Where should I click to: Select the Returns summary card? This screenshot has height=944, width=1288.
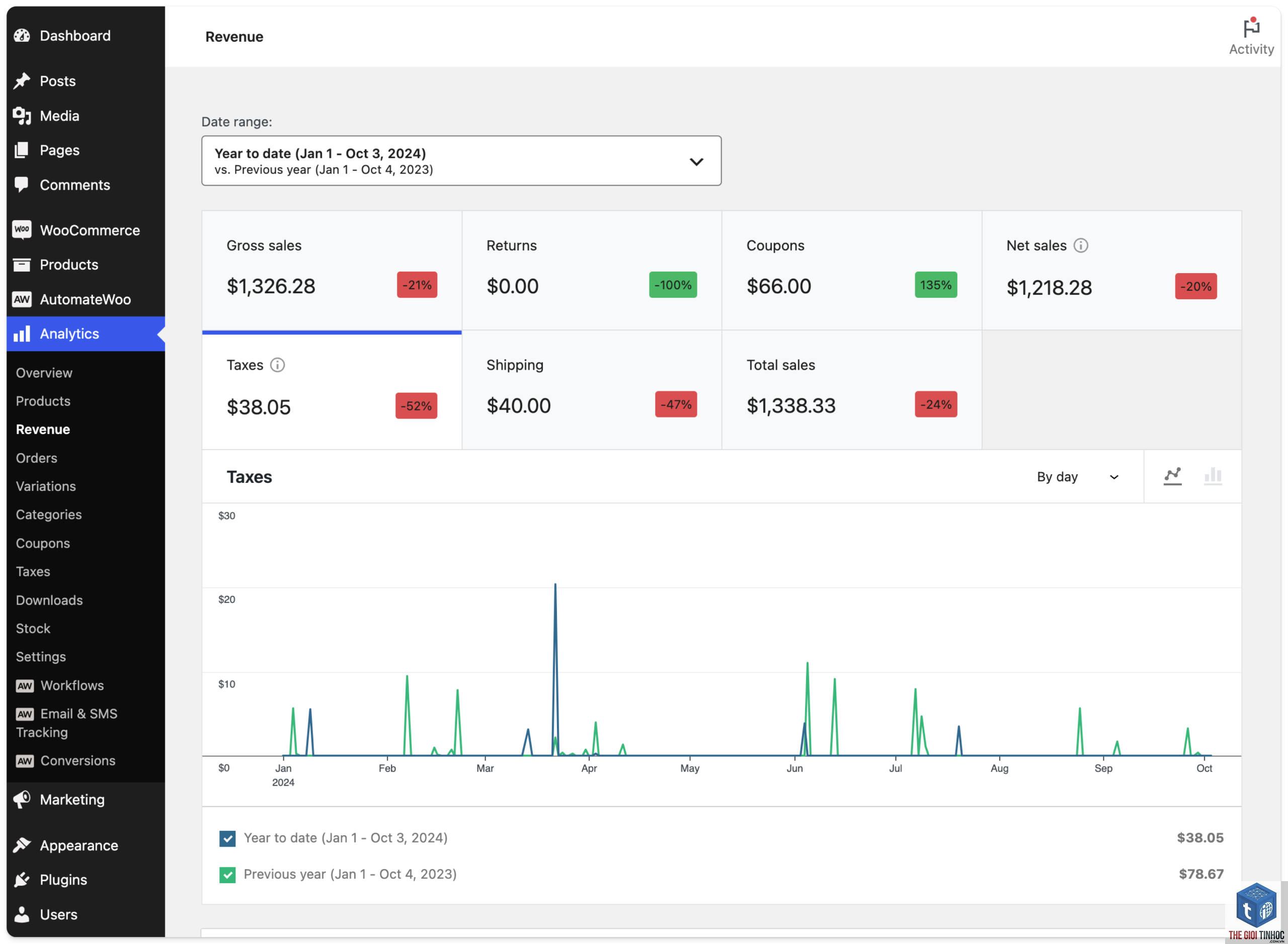click(592, 270)
